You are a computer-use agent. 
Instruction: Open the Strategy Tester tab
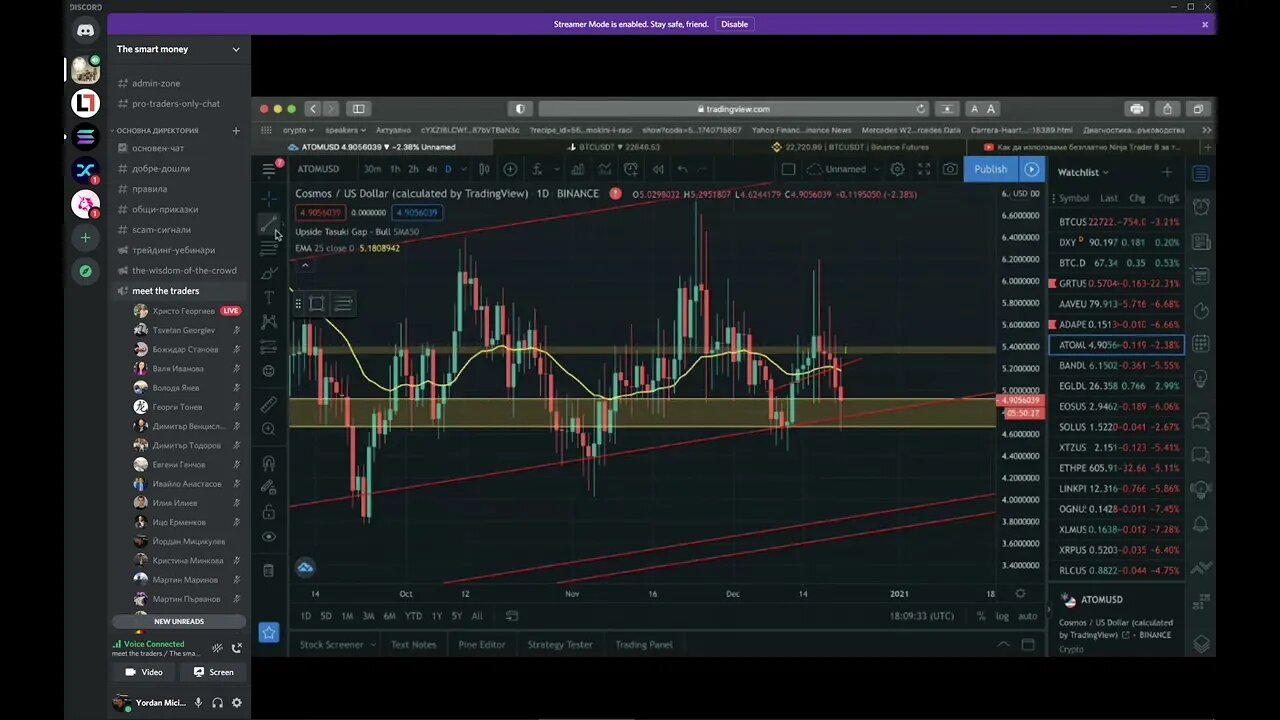pyautogui.click(x=560, y=645)
